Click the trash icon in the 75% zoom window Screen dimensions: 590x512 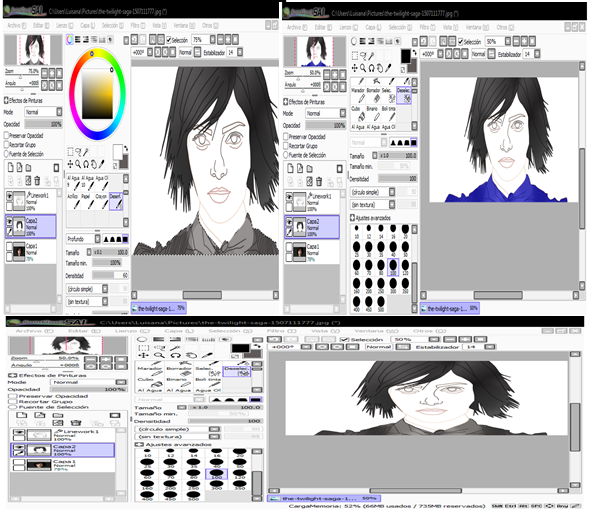click(37, 181)
